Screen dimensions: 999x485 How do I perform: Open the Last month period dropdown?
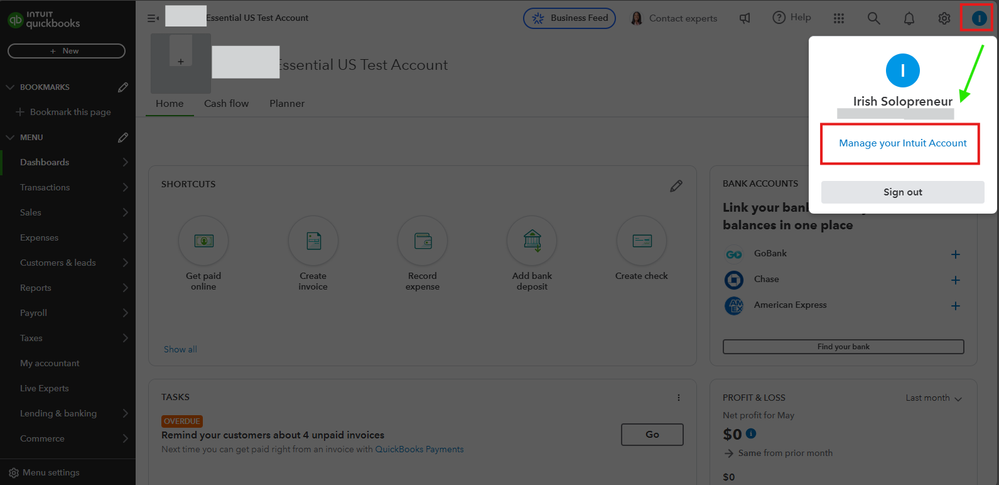[x=933, y=398]
